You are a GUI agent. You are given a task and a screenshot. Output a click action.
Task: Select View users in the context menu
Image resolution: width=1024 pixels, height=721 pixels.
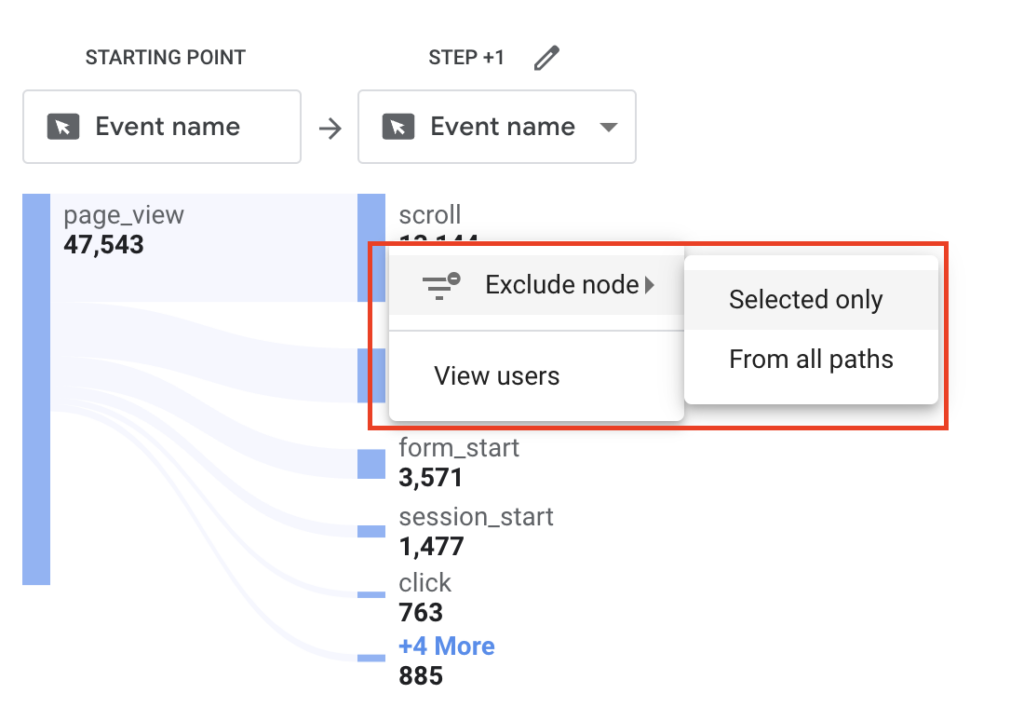click(x=497, y=377)
